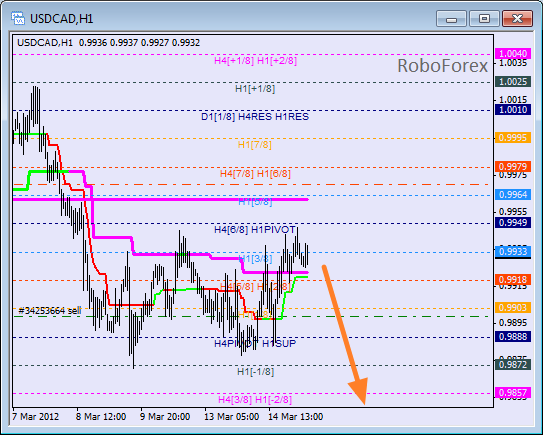Click the 0.9979 red price tag
The height and width of the screenshot is (435, 543).
point(513,167)
